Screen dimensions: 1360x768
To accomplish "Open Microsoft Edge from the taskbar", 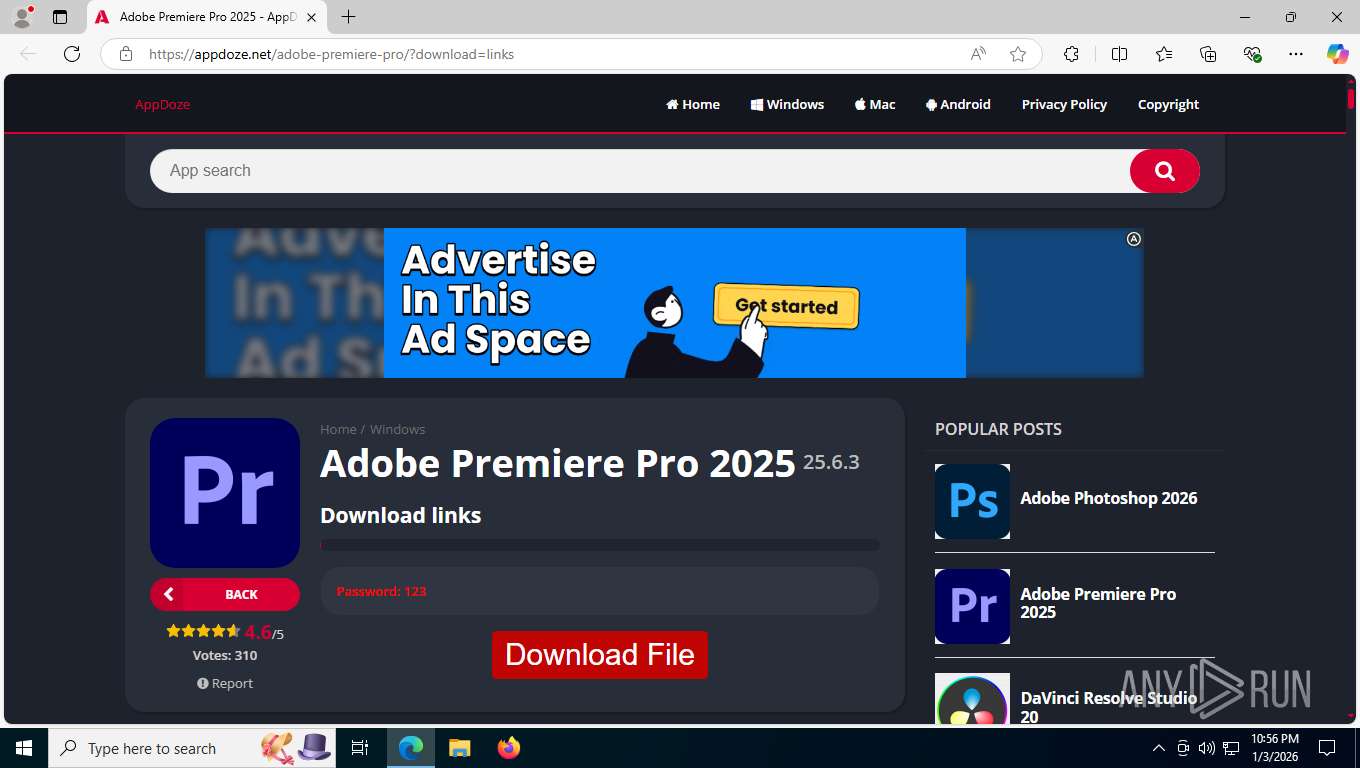I will 411,748.
